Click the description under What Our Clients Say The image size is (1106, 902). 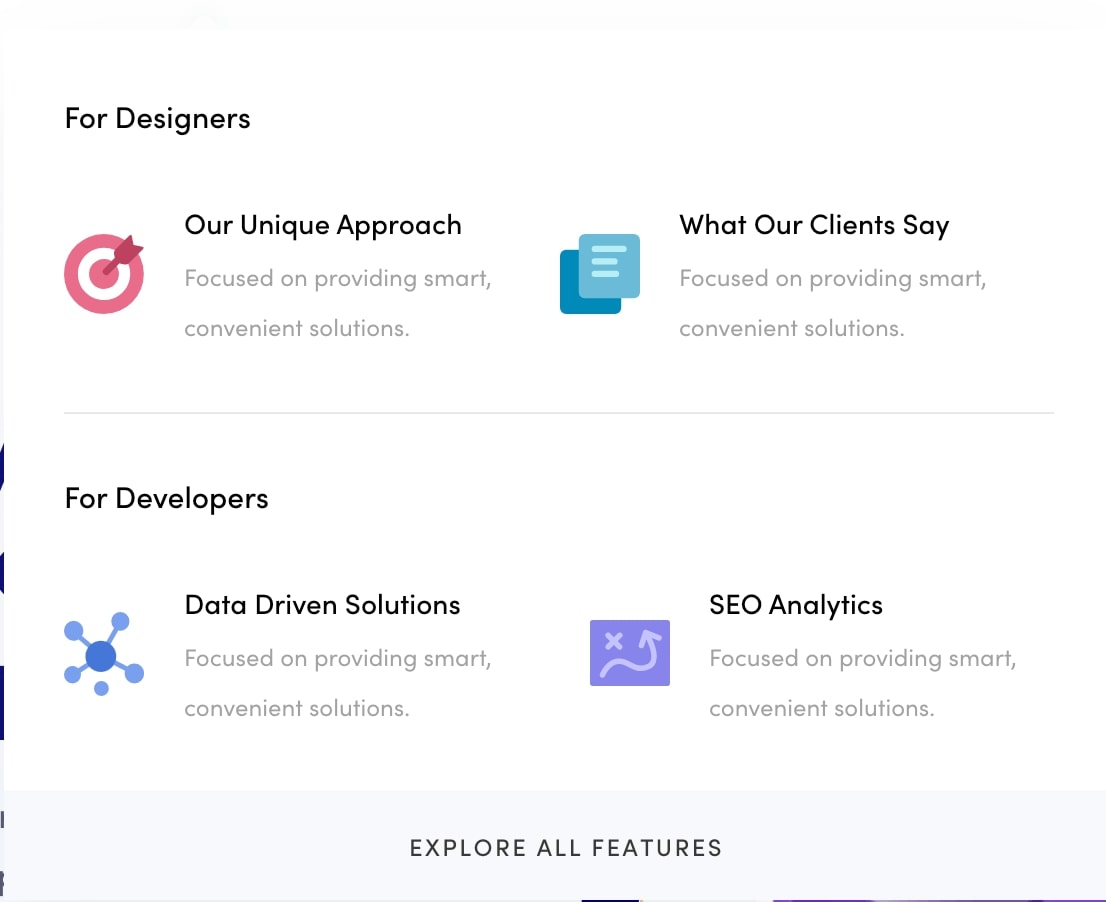click(x=832, y=303)
